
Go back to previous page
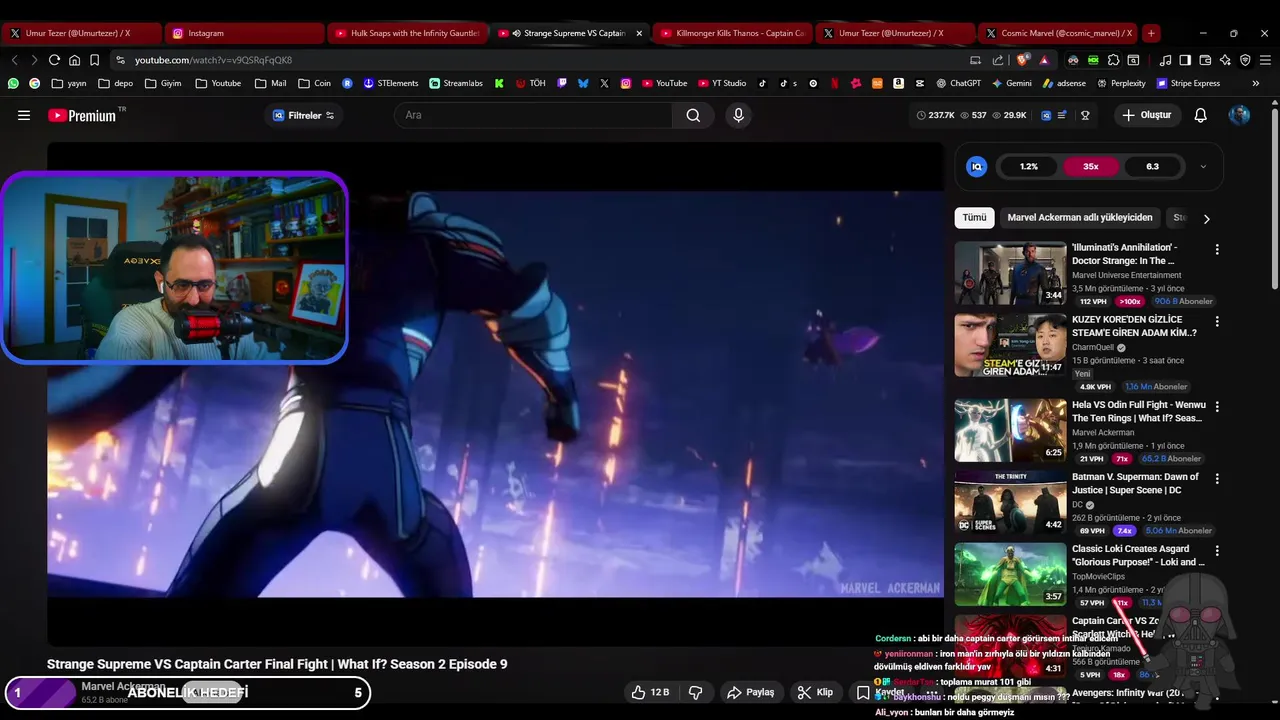click(14, 60)
